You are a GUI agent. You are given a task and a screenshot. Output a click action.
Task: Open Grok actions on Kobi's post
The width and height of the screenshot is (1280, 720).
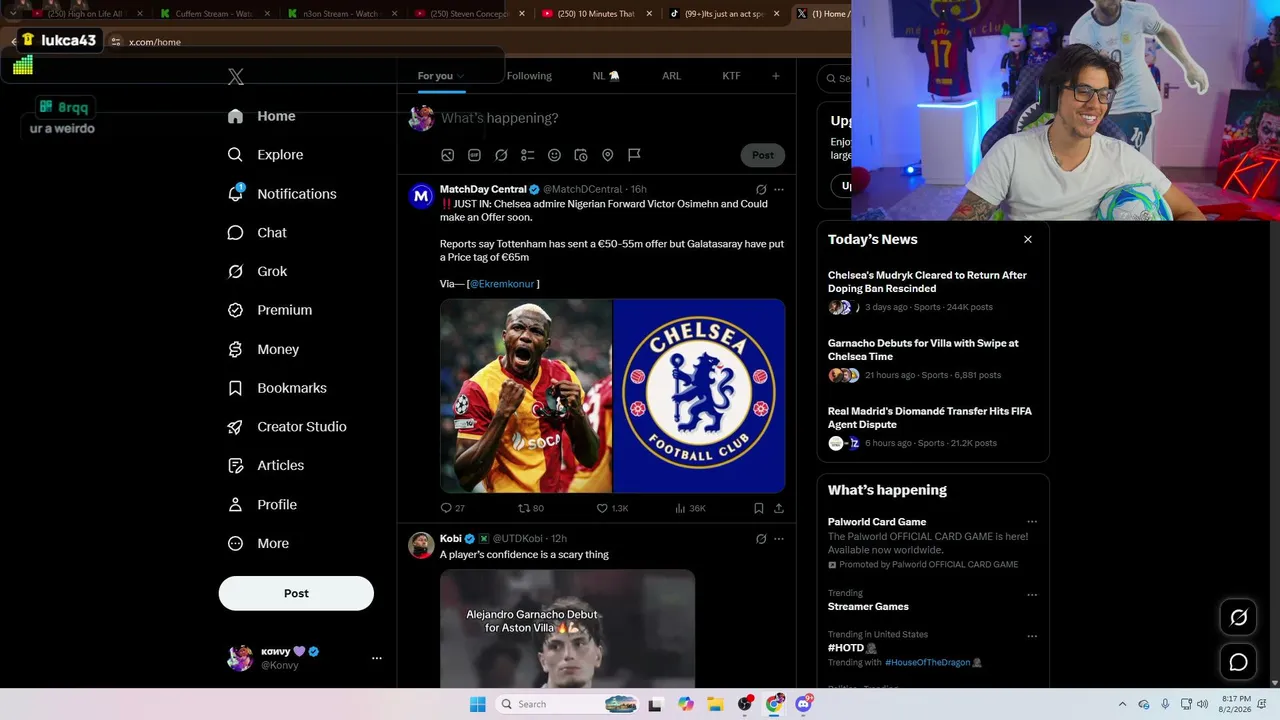[761, 539]
